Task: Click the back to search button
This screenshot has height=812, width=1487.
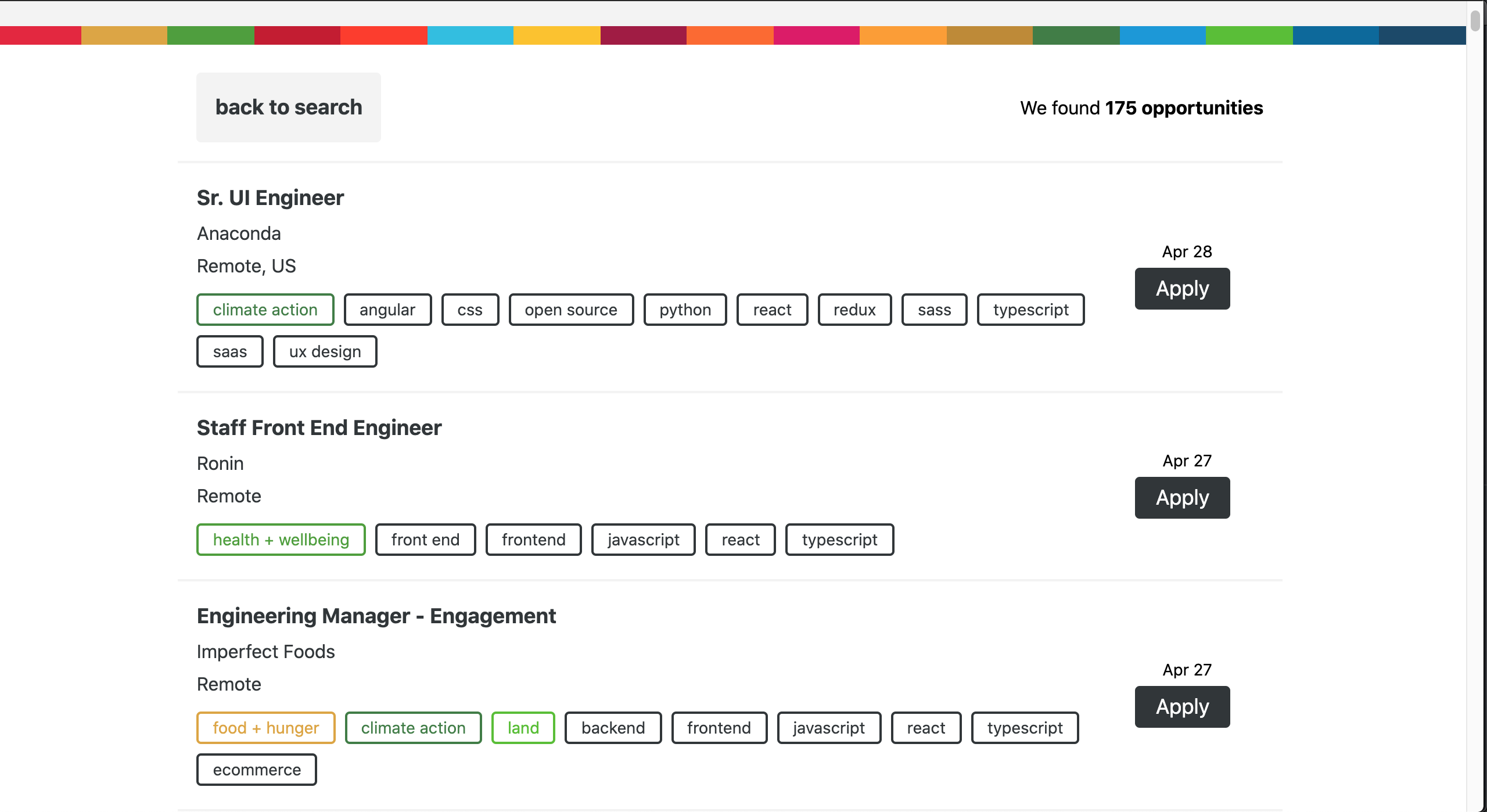Action: 288,107
